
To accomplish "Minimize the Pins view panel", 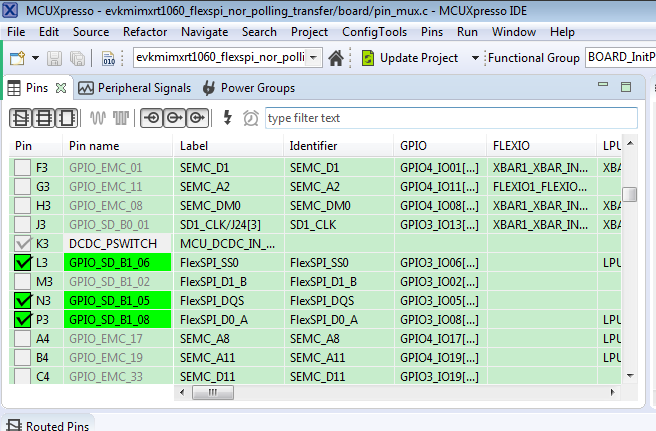I will pos(603,85).
